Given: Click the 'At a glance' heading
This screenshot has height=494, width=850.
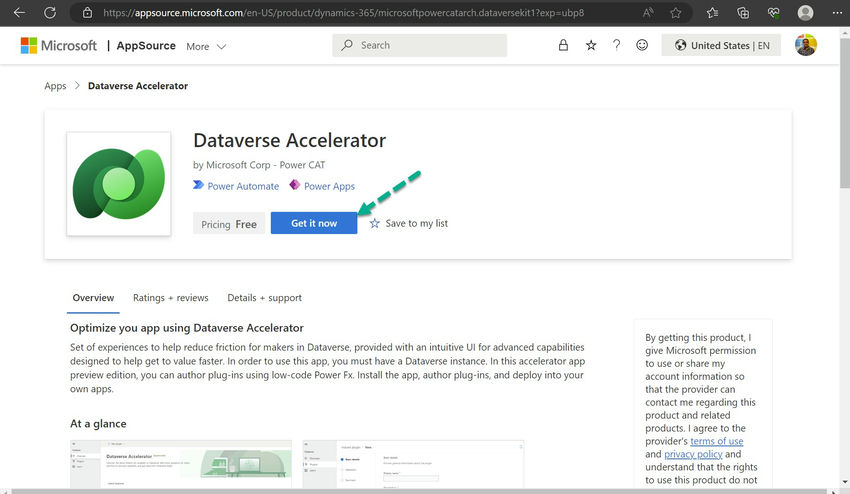Looking at the screenshot, I should (98, 424).
